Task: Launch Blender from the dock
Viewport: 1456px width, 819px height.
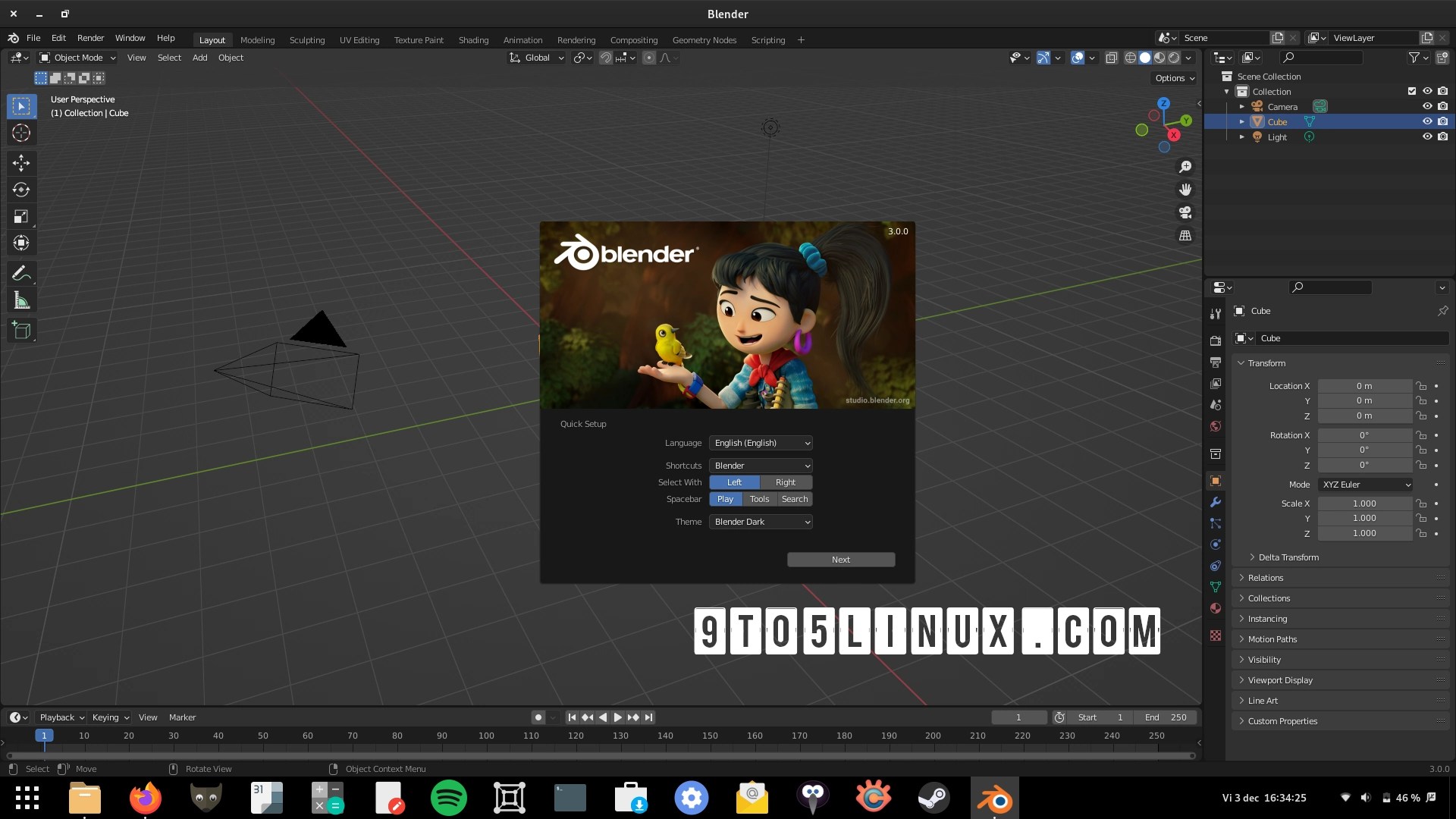Action: (x=994, y=797)
